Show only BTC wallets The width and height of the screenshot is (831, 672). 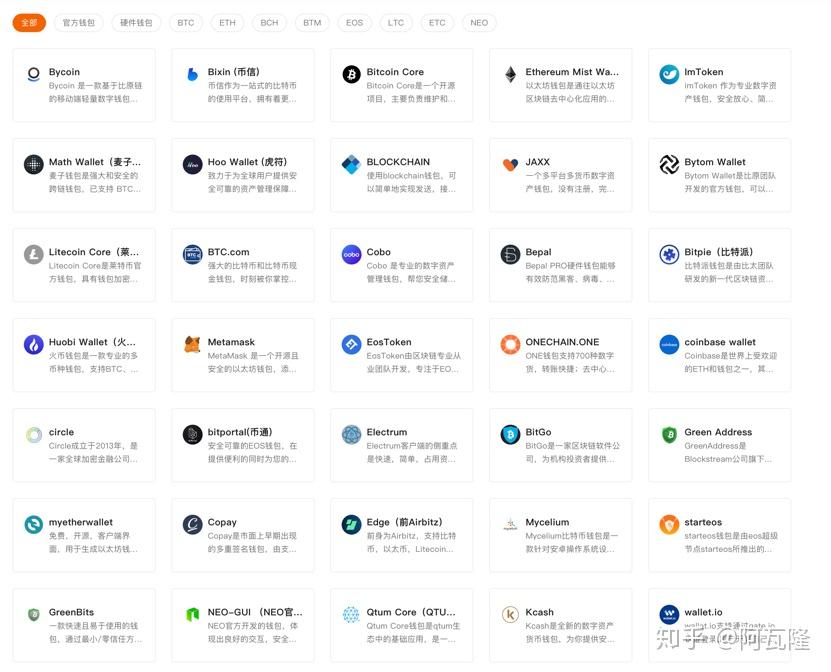point(185,23)
